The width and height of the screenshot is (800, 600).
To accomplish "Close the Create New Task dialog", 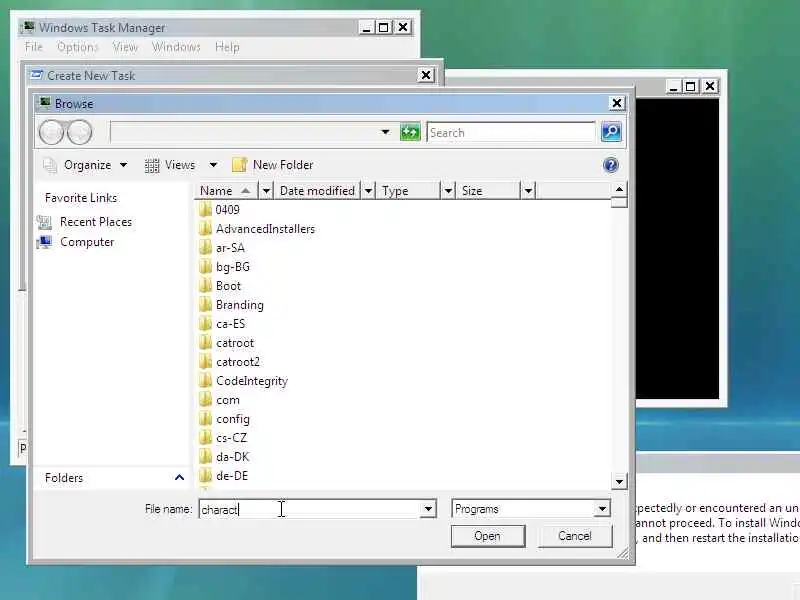I will pyautogui.click(x=426, y=76).
